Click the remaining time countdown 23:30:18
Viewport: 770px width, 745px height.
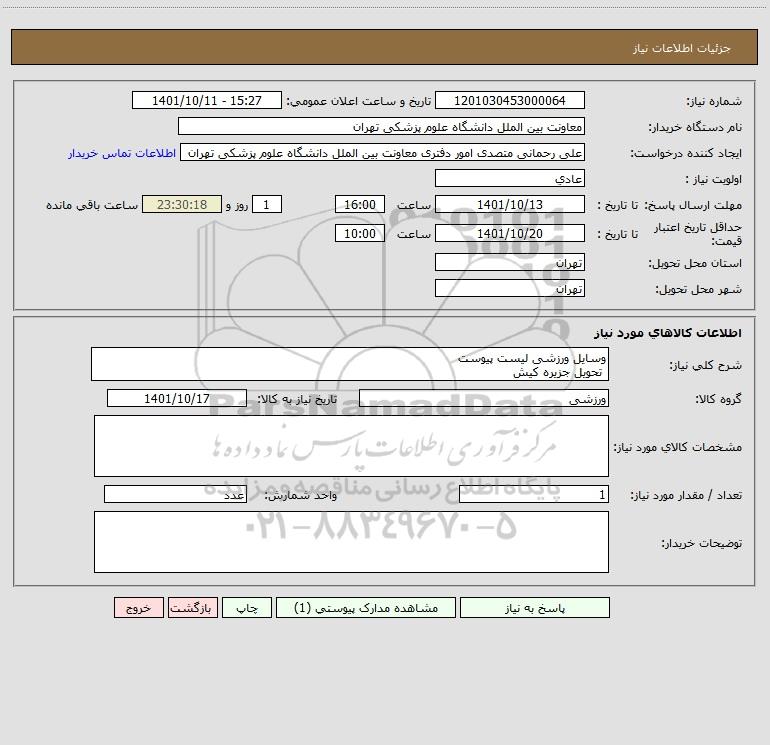(182, 204)
